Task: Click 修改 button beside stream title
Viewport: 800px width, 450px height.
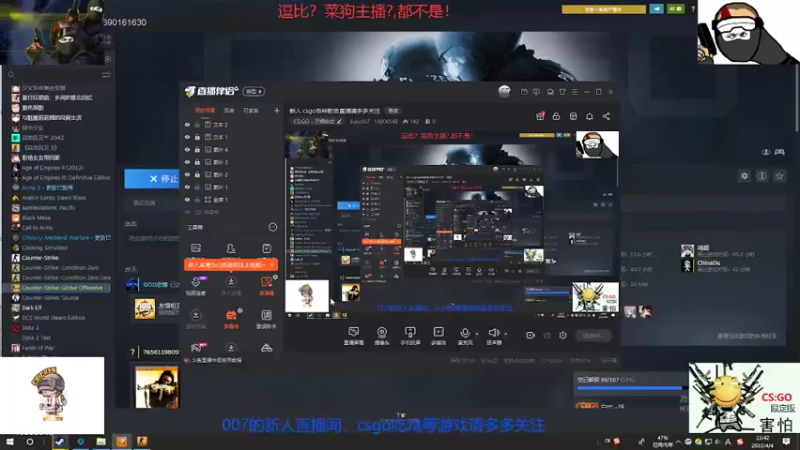Action: [393, 111]
